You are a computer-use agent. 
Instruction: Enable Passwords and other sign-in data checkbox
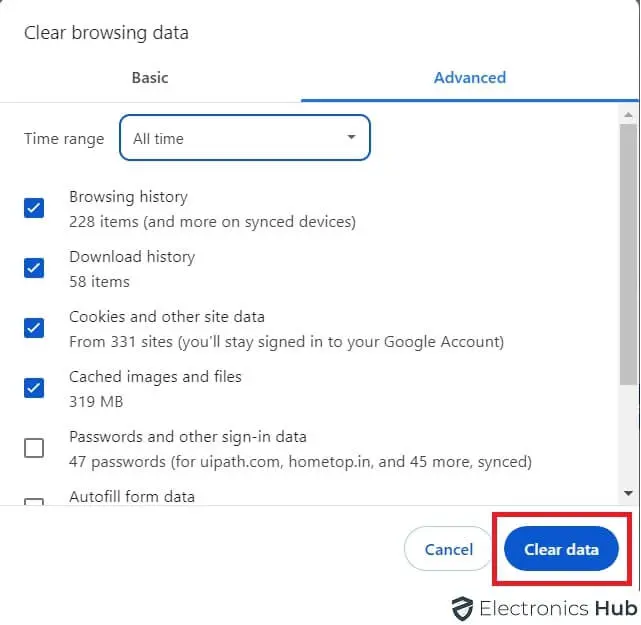34,448
